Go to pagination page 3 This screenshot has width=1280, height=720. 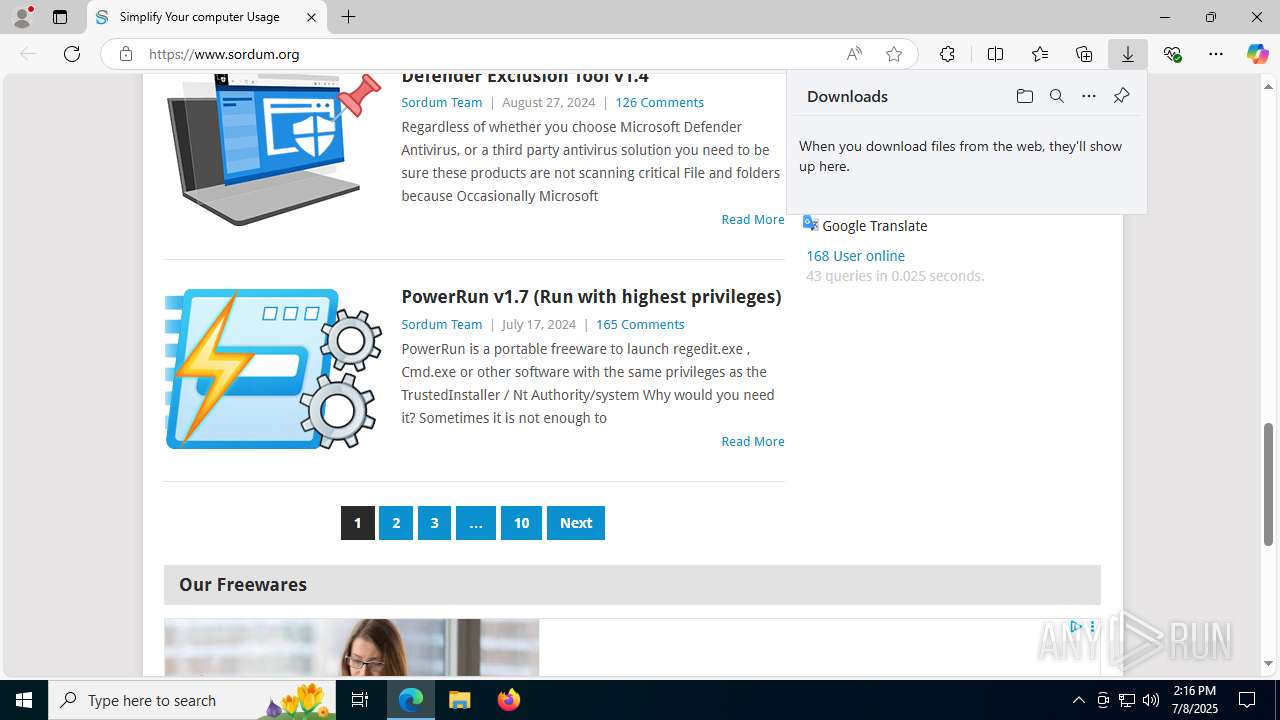pyautogui.click(x=434, y=523)
